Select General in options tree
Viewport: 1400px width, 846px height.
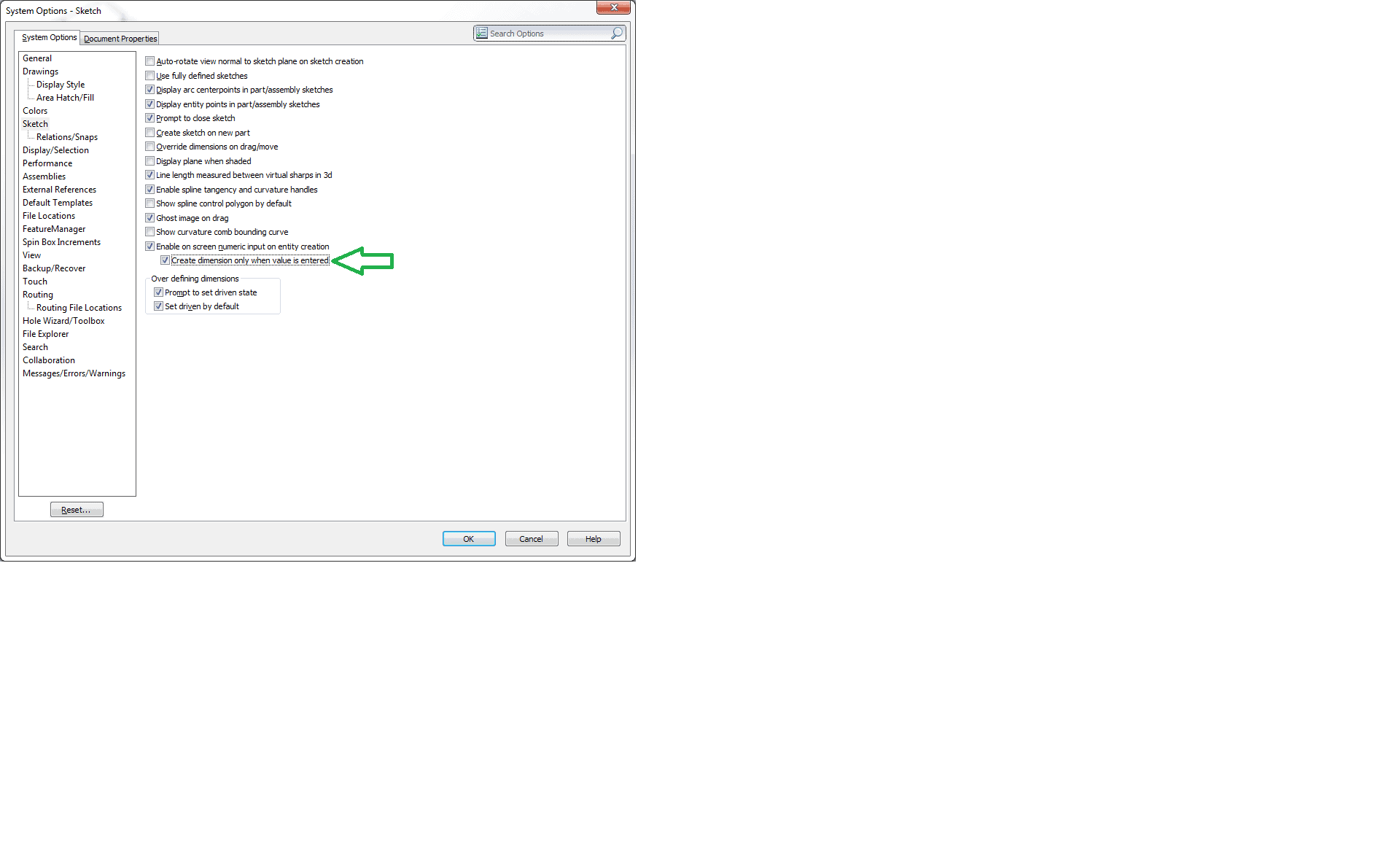pyautogui.click(x=37, y=58)
